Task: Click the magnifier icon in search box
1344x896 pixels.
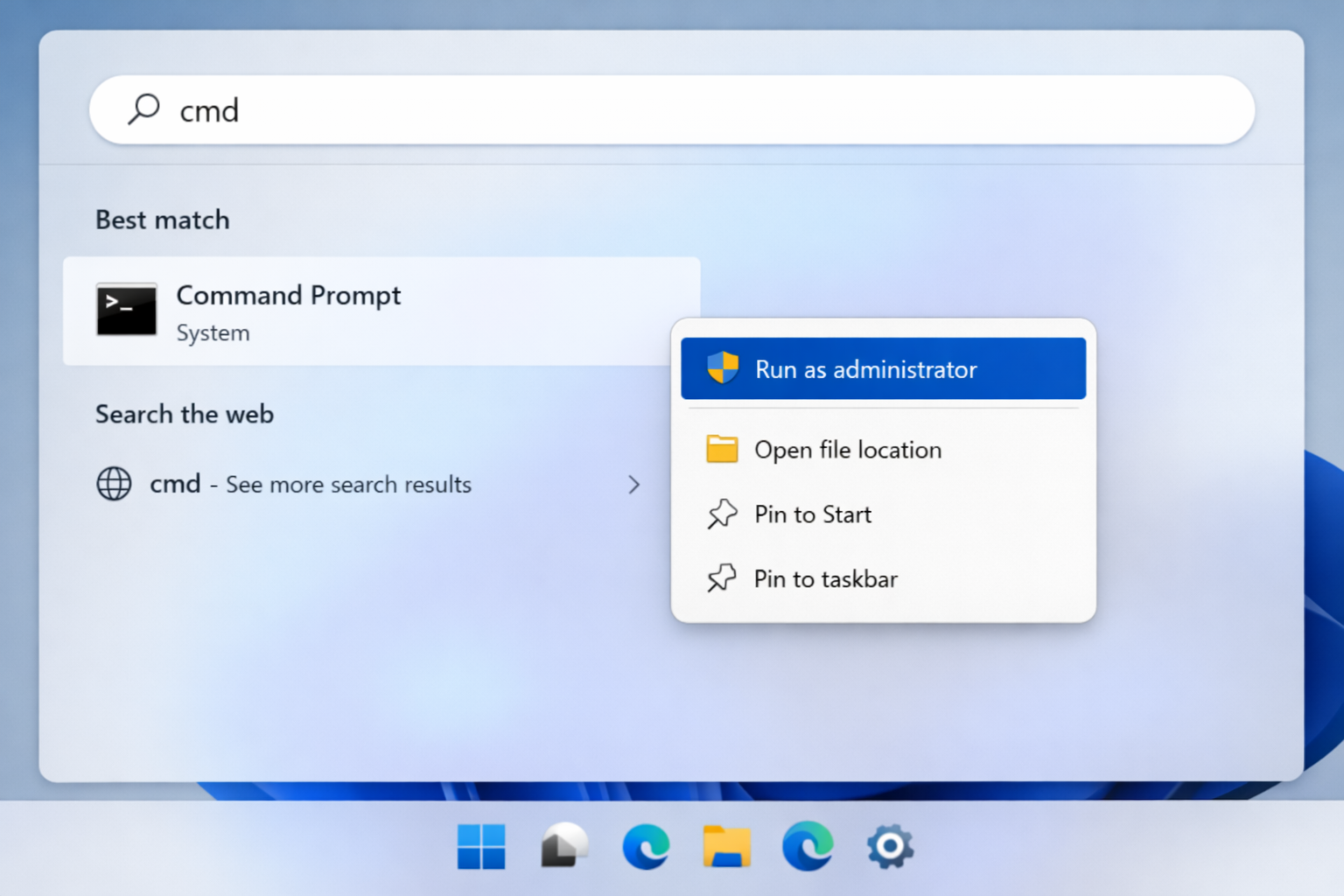Action: pos(143,109)
